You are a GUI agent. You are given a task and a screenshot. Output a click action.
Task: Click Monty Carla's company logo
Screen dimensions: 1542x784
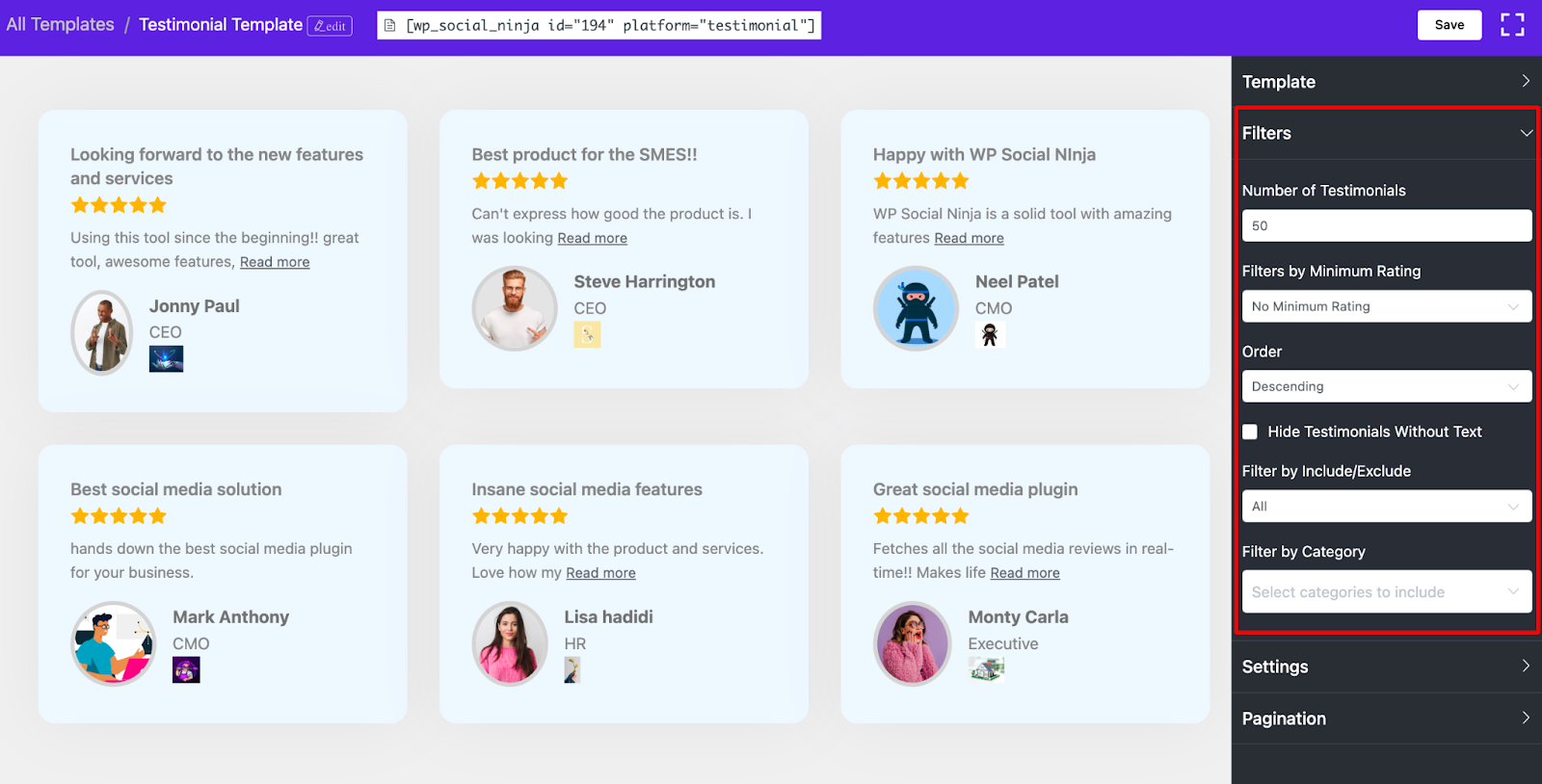tap(986, 669)
